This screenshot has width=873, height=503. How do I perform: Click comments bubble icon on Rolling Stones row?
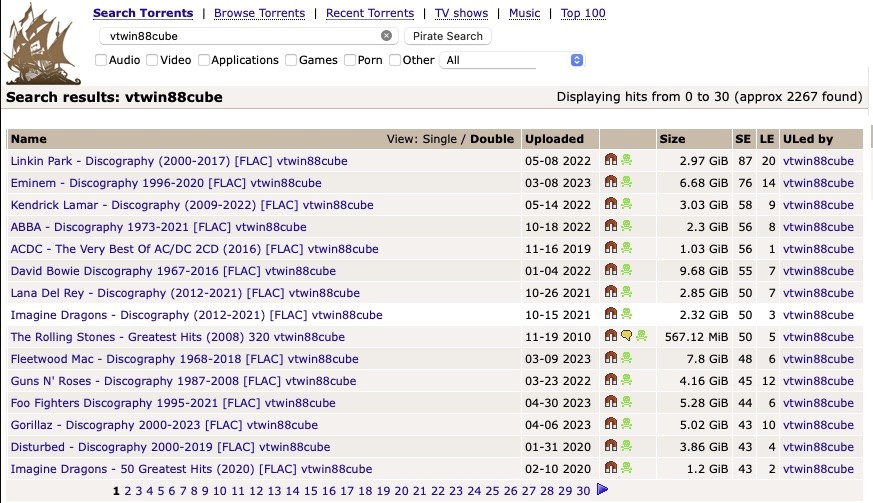[x=626, y=336]
